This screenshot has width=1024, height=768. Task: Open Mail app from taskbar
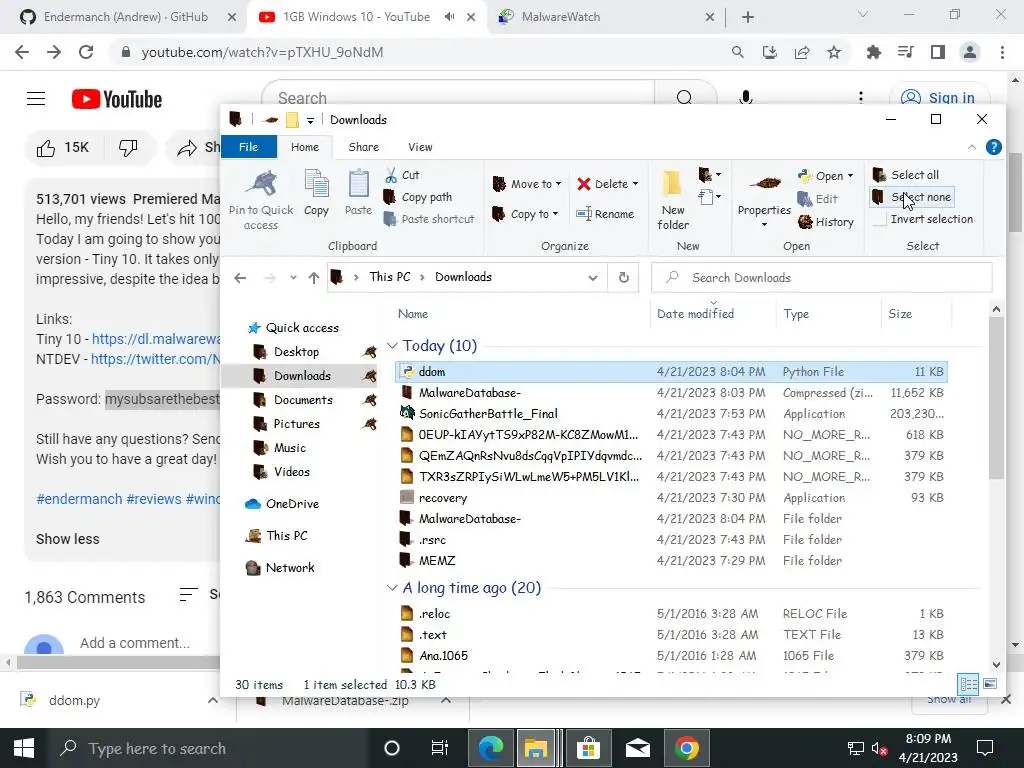(637, 748)
